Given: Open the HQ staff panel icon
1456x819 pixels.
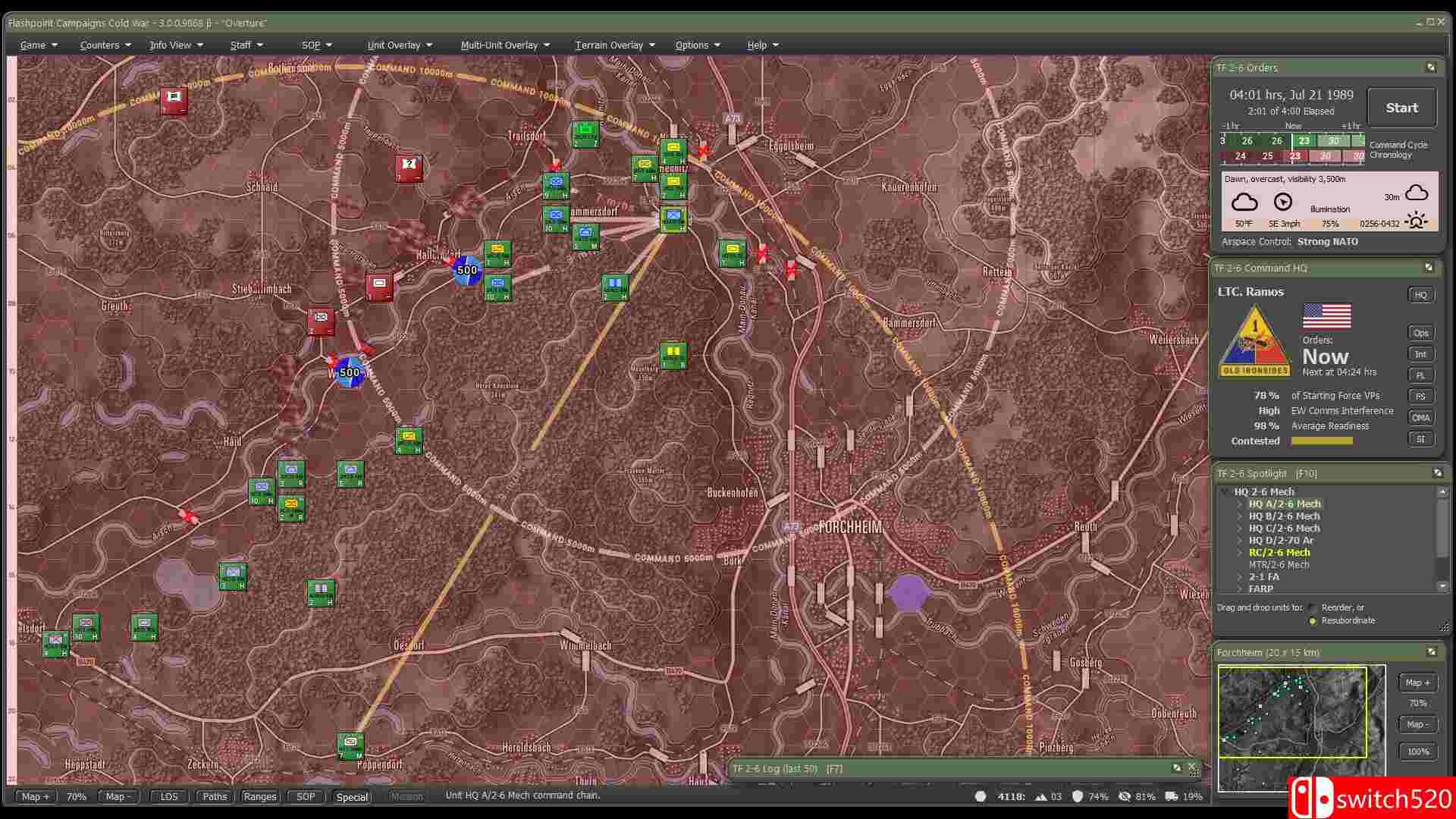Looking at the screenshot, I should [x=1420, y=295].
